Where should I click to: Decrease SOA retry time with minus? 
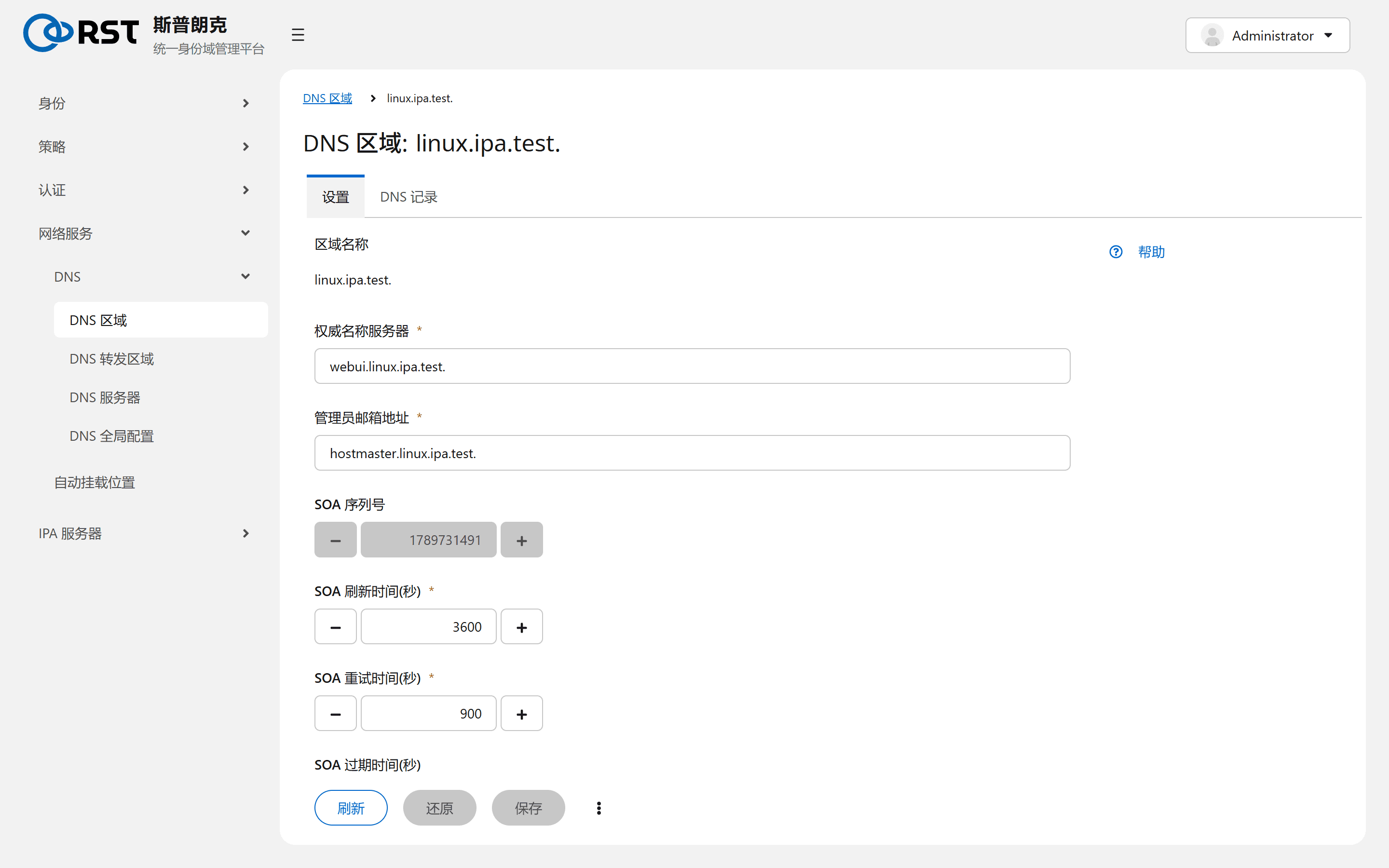[335, 713]
